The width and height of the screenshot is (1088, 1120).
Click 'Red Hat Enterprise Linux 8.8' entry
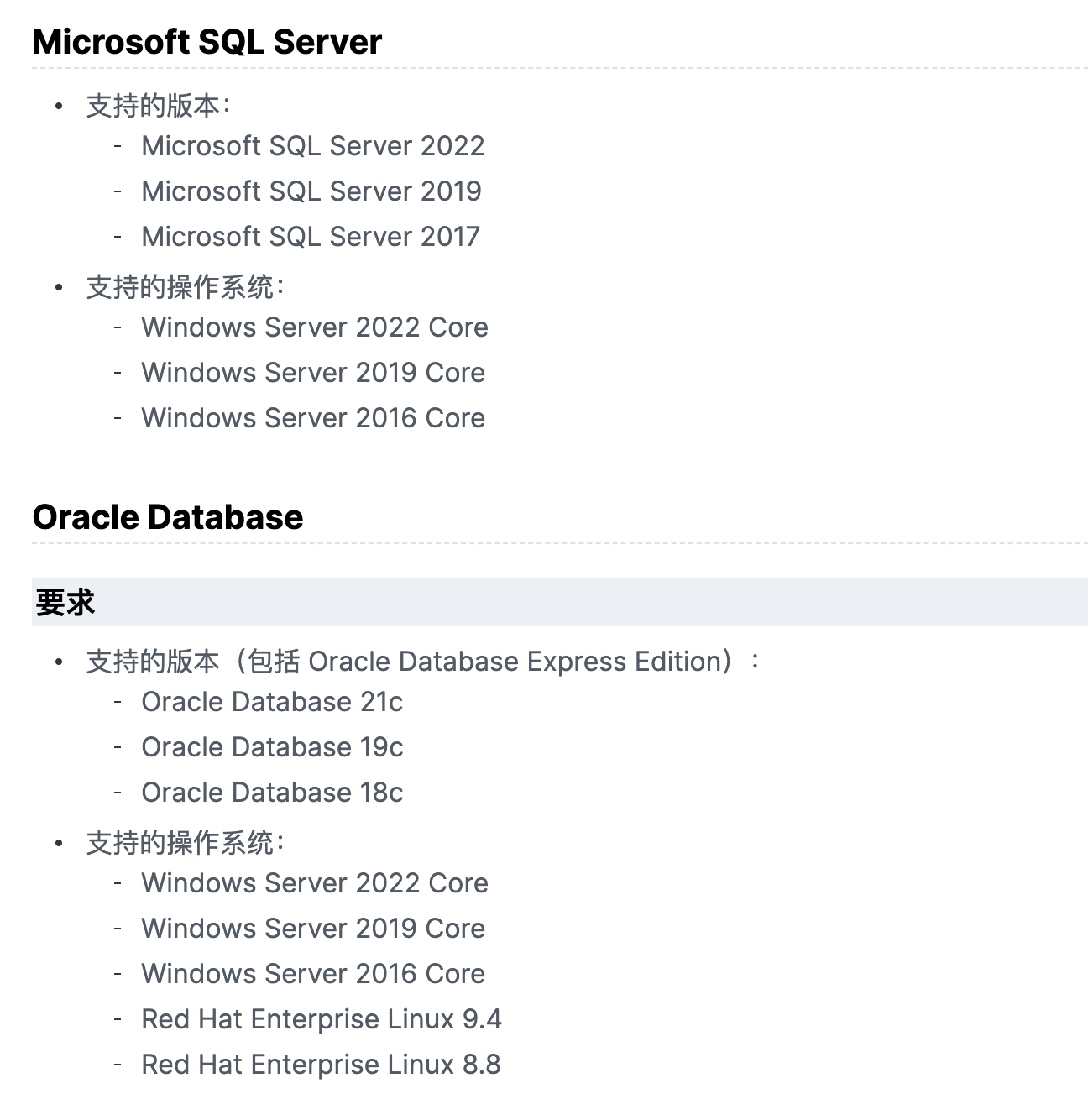321,1065
